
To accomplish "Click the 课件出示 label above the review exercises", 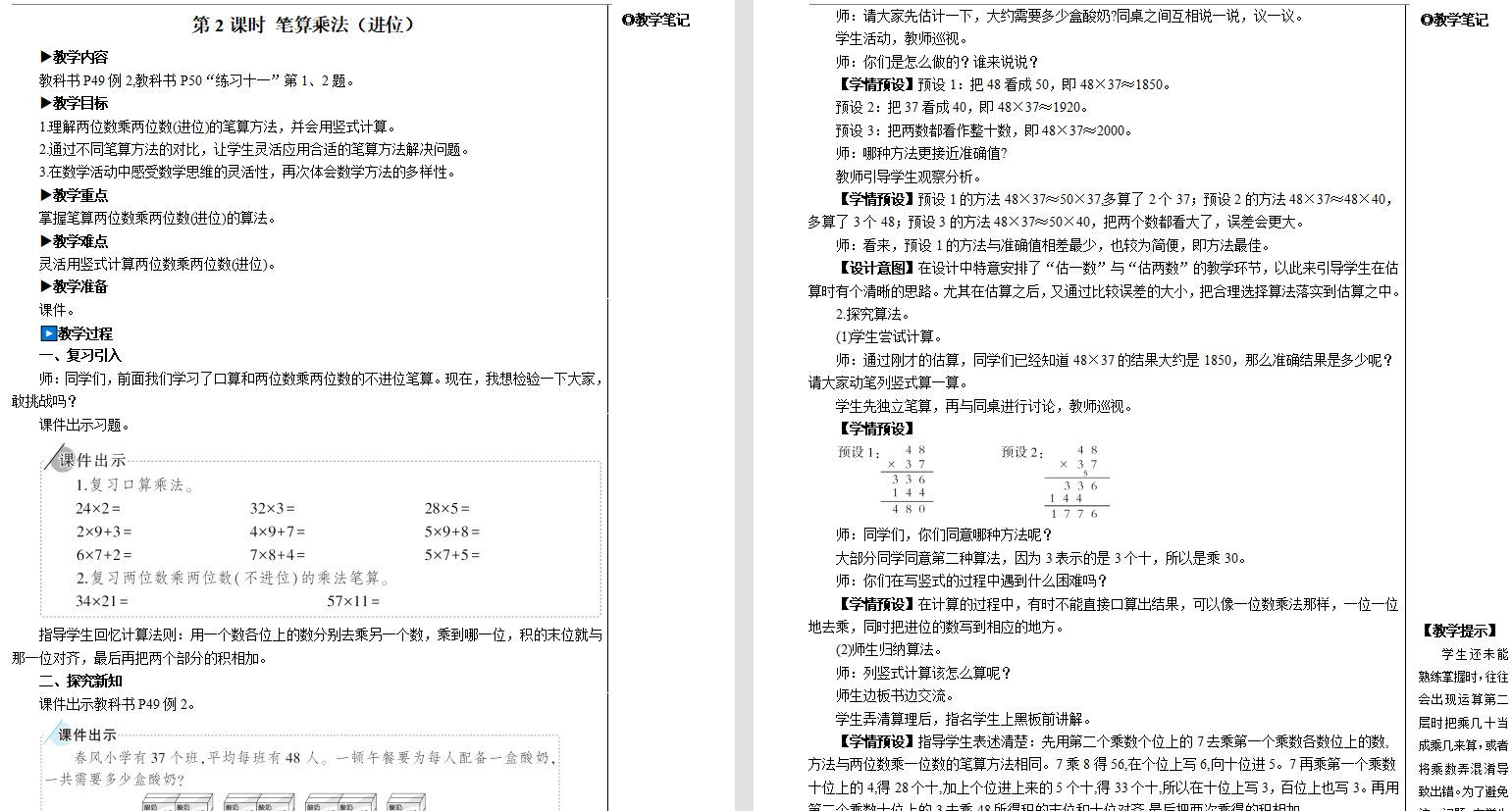I will pos(92,460).
